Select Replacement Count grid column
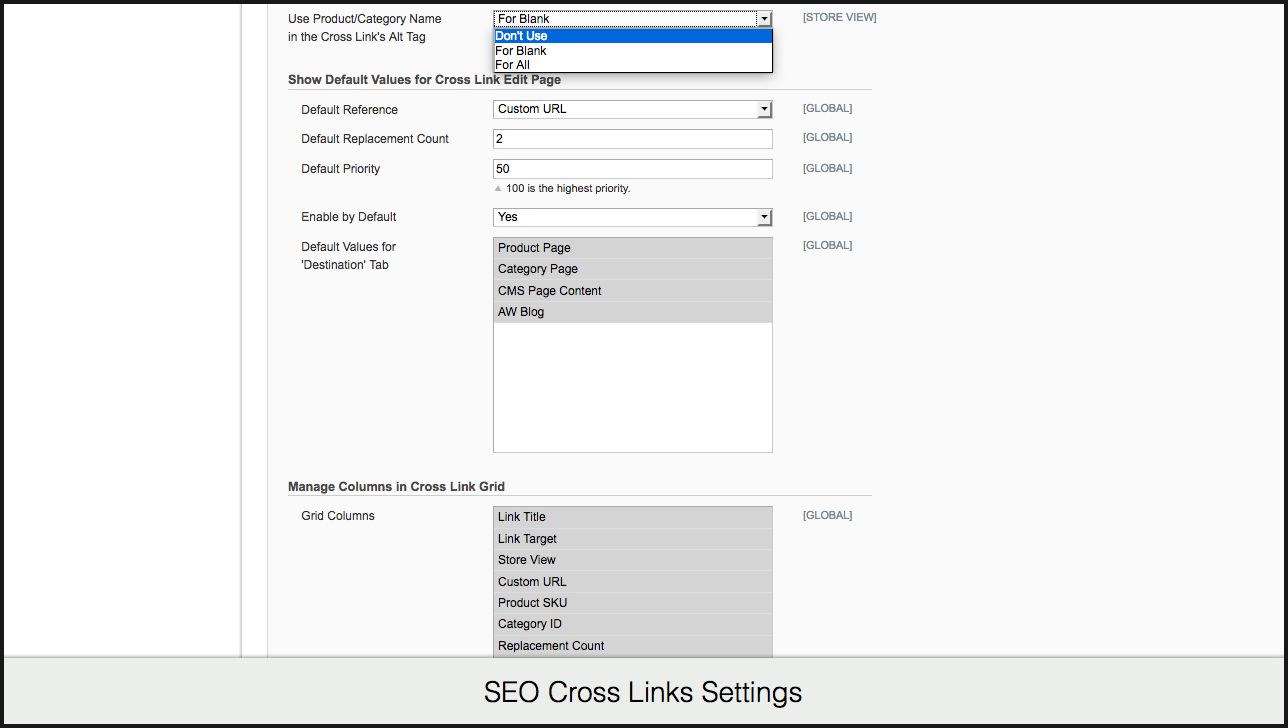This screenshot has width=1288, height=728. [632, 646]
